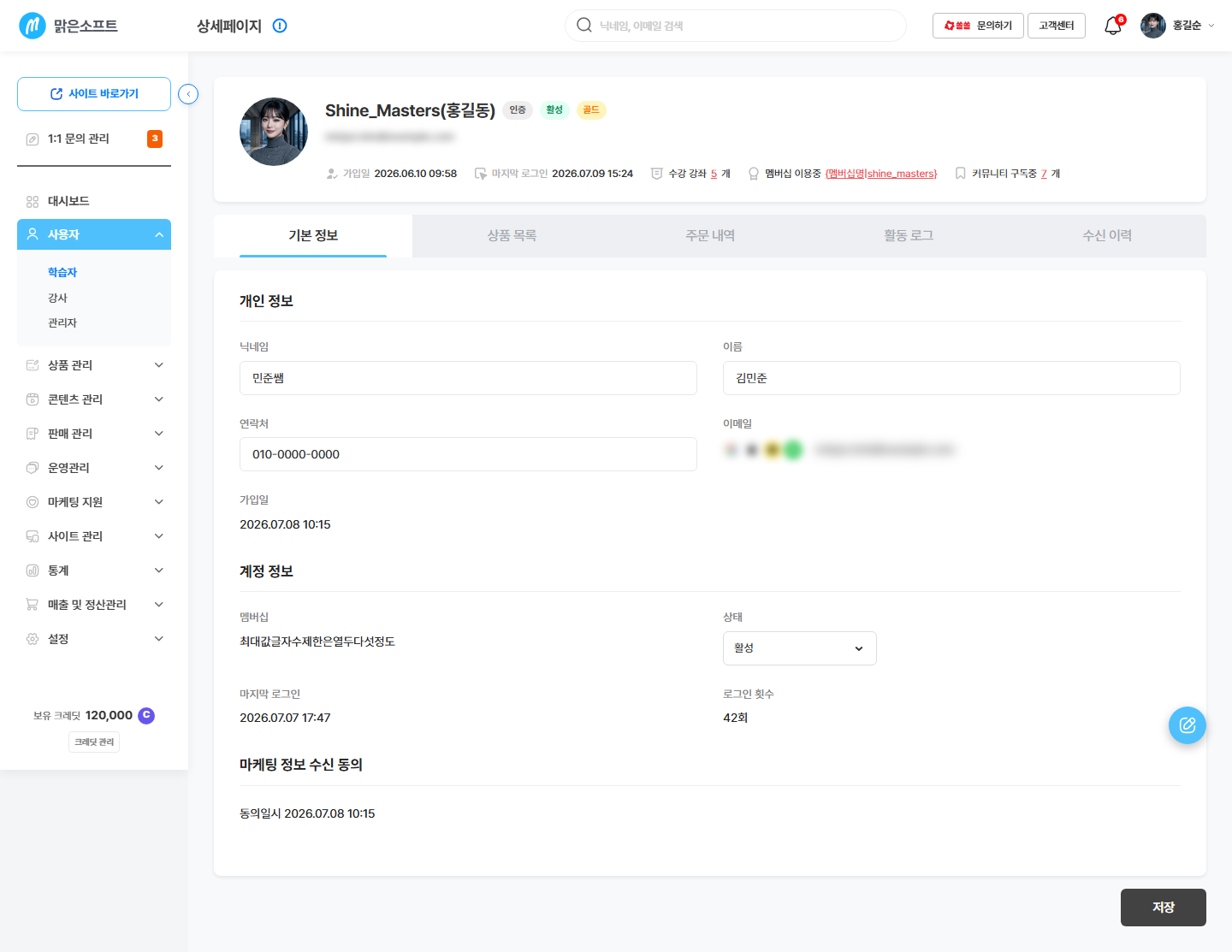Click the 마케팅 지원 icon
Viewport: 1232px width, 952px height.
(33, 502)
